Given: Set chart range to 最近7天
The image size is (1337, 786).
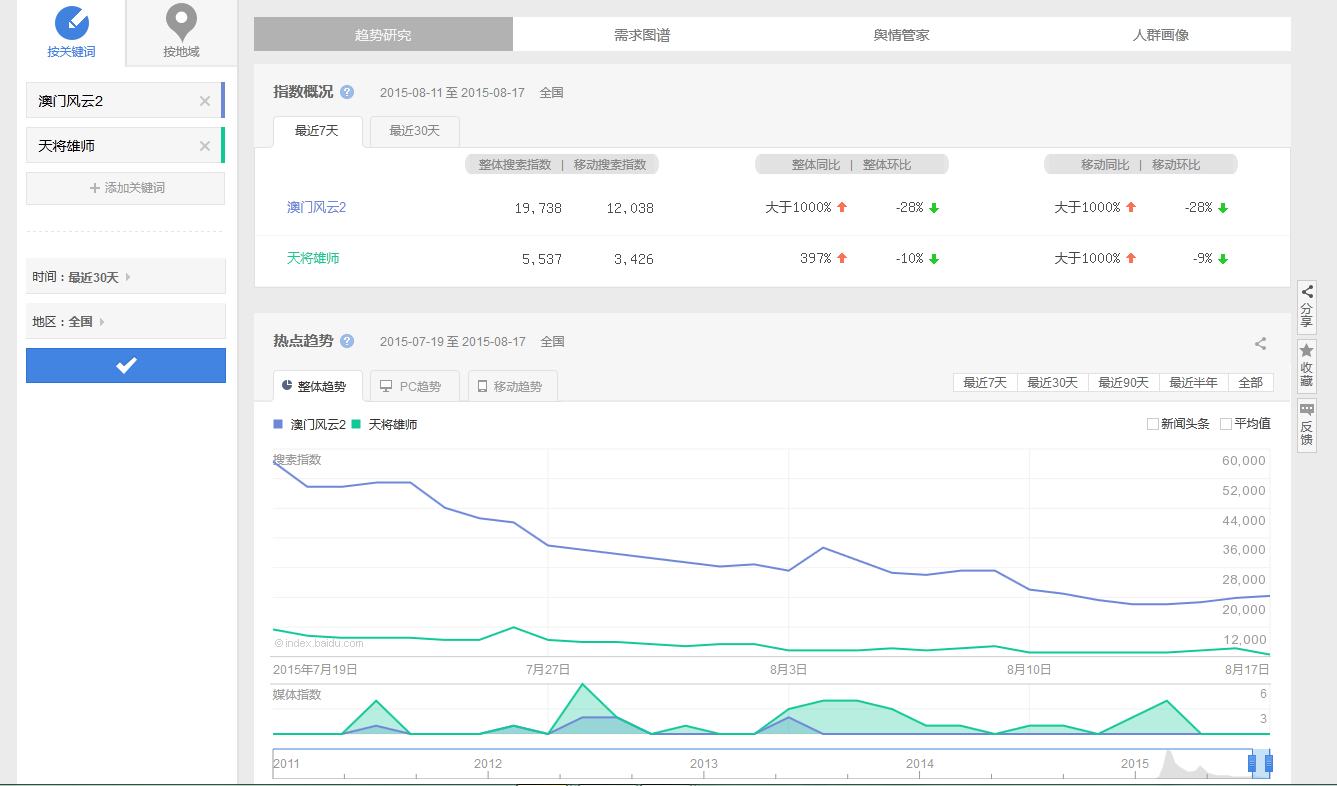Looking at the screenshot, I should pos(985,383).
